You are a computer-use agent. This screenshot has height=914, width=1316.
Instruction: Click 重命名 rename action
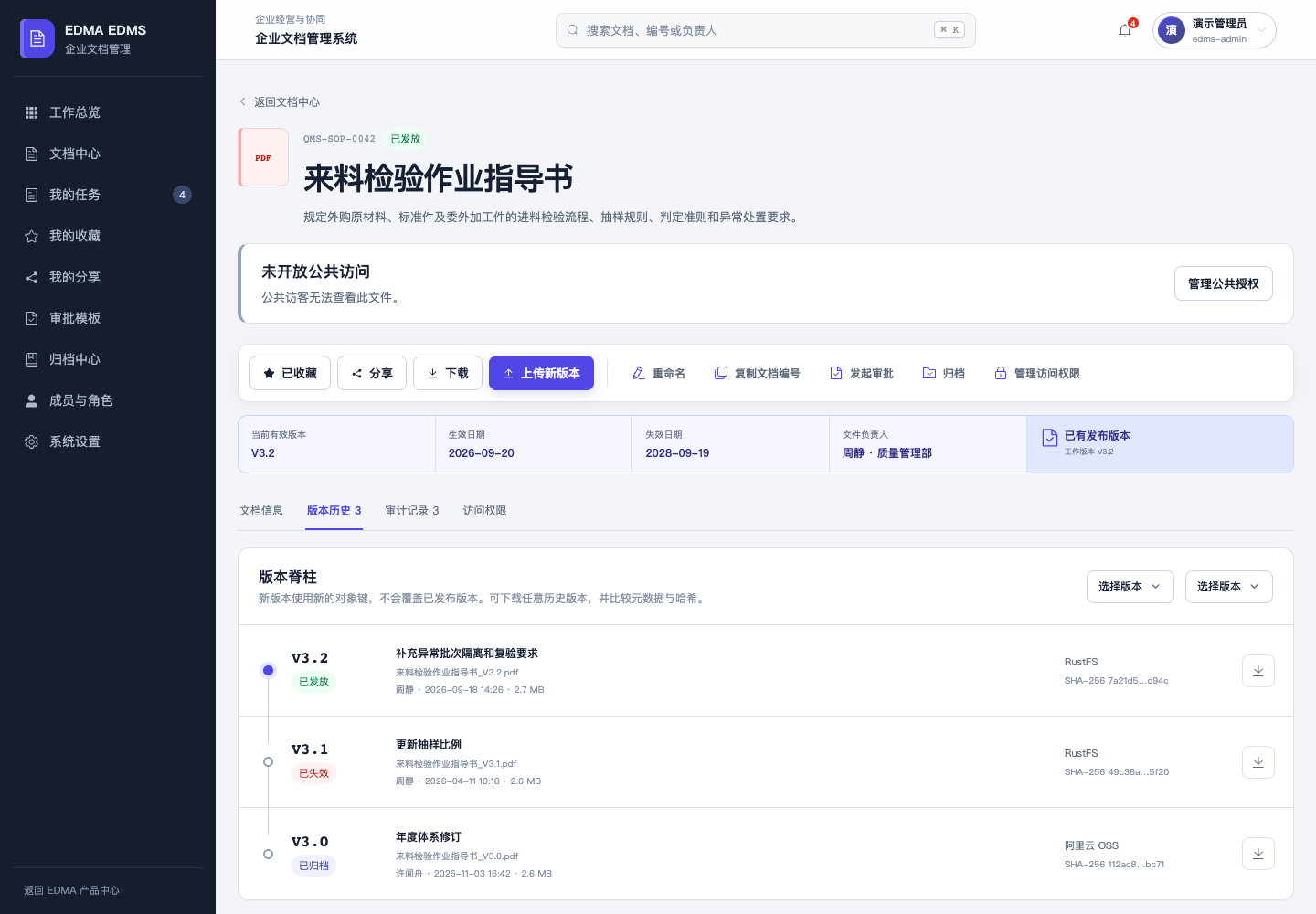click(x=659, y=373)
